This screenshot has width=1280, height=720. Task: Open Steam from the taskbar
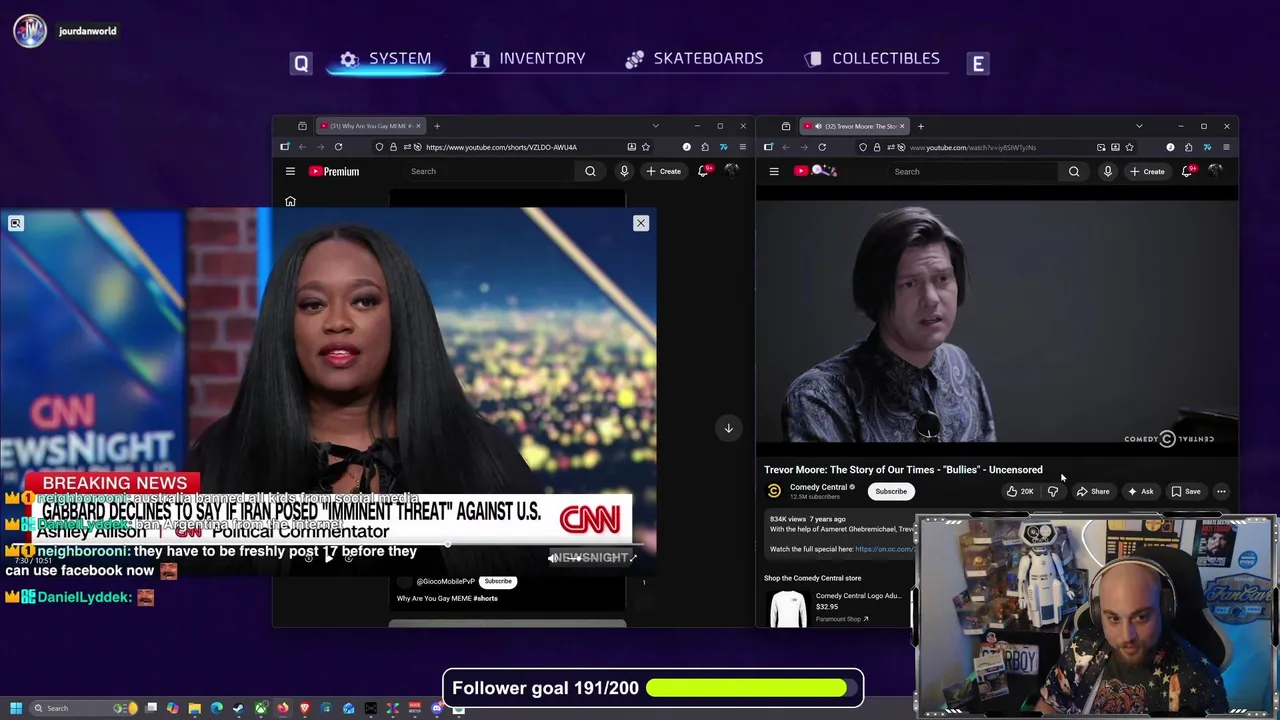(x=239, y=708)
